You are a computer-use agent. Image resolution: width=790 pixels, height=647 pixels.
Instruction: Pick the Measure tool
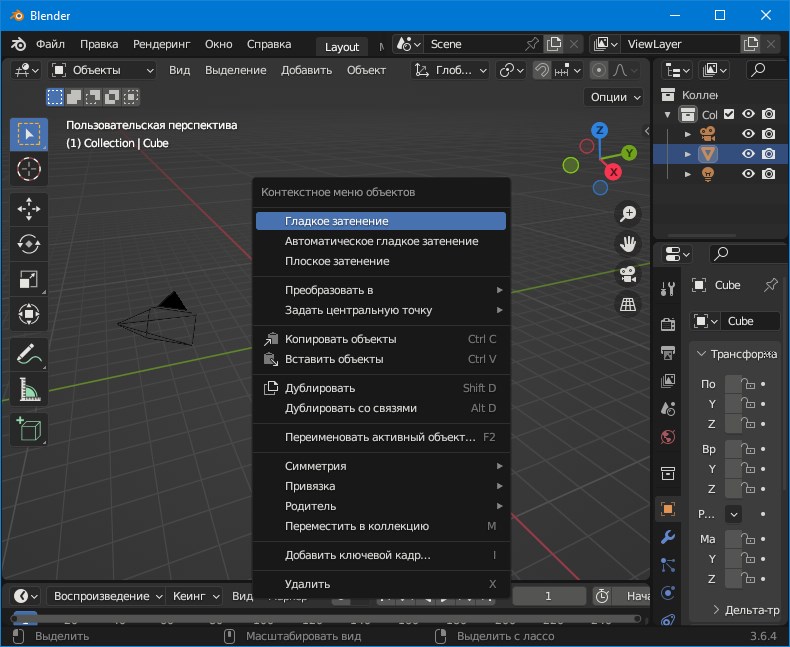pyautogui.click(x=29, y=389)
